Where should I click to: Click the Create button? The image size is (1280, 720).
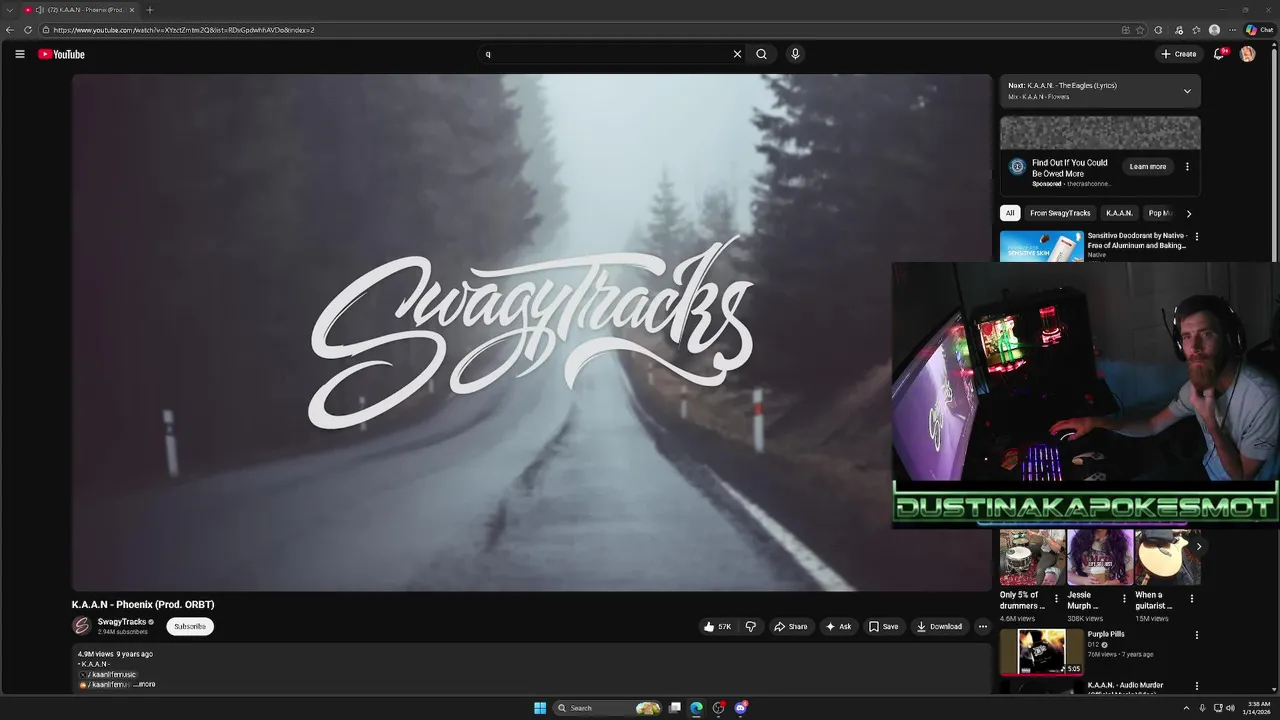pos(1178,54)
